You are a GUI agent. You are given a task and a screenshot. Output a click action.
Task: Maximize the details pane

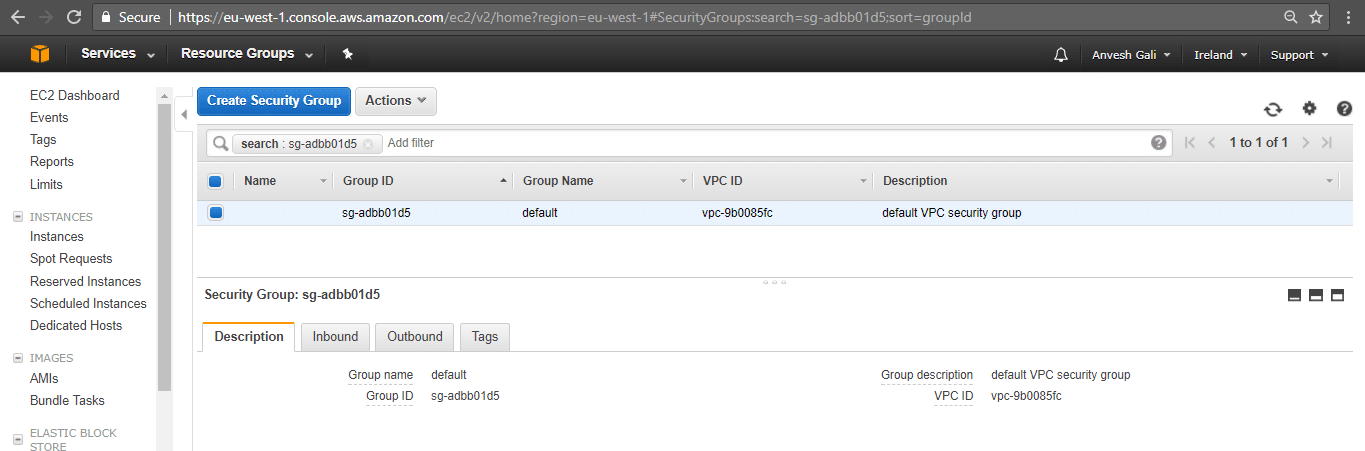point(1337,295)
